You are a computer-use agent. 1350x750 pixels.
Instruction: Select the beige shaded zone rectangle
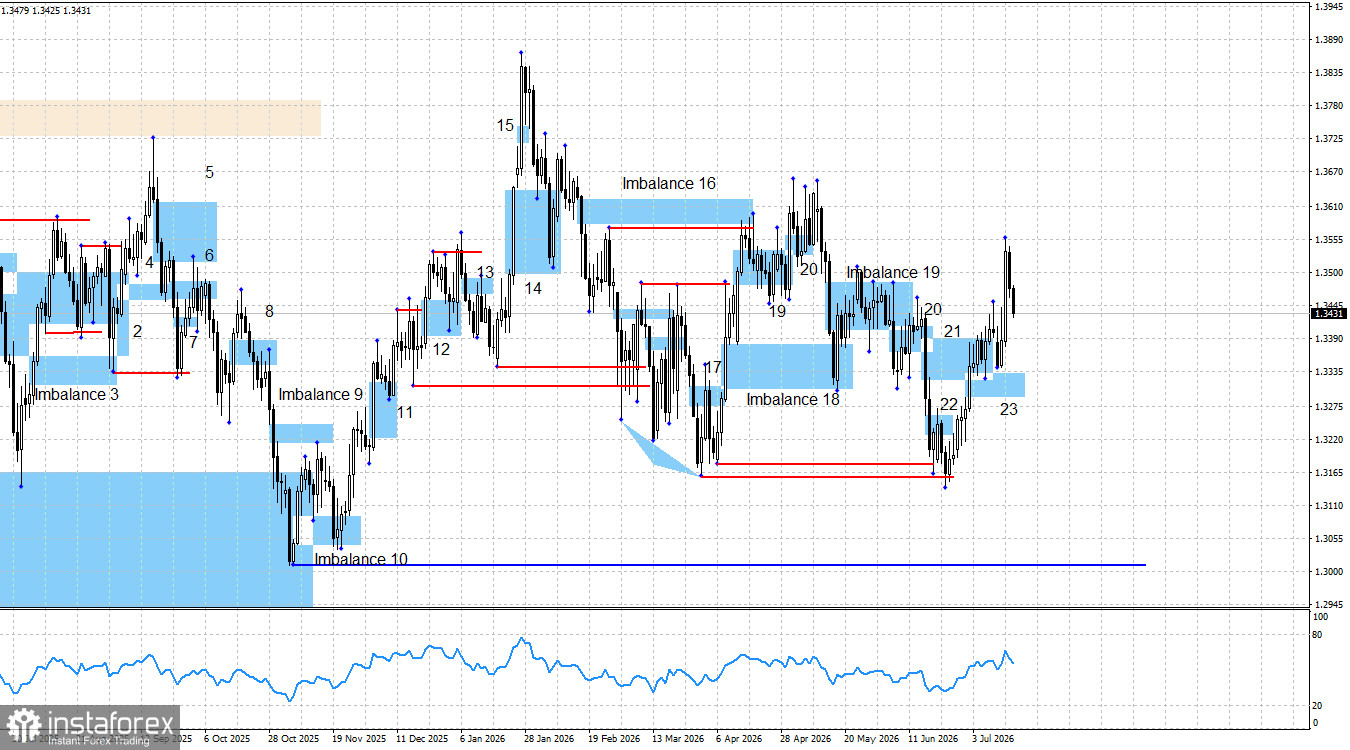[160, 118]
